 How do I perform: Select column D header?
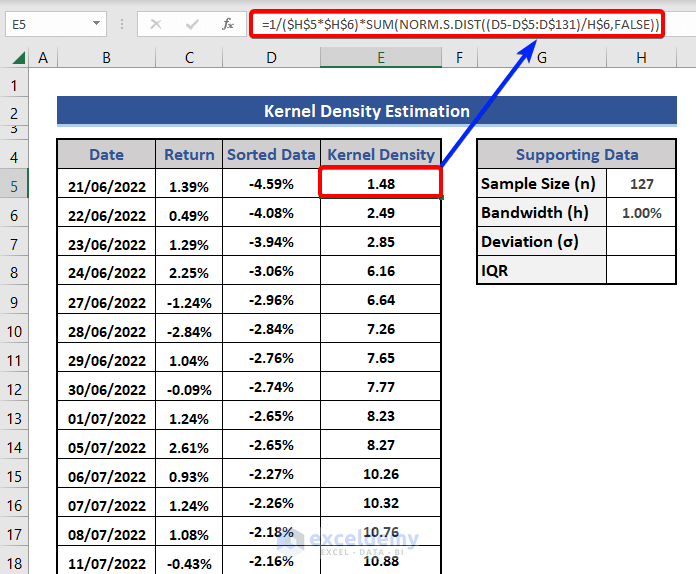(271, 58)
